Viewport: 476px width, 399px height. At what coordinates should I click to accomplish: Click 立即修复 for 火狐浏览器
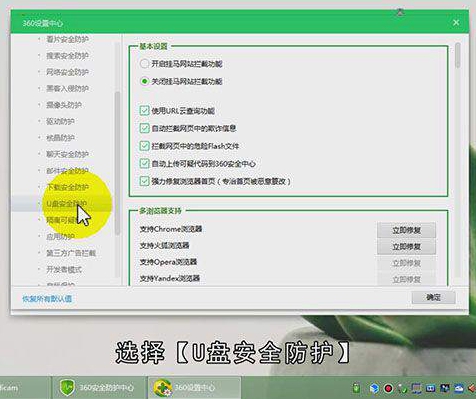[x=406, y=247]
